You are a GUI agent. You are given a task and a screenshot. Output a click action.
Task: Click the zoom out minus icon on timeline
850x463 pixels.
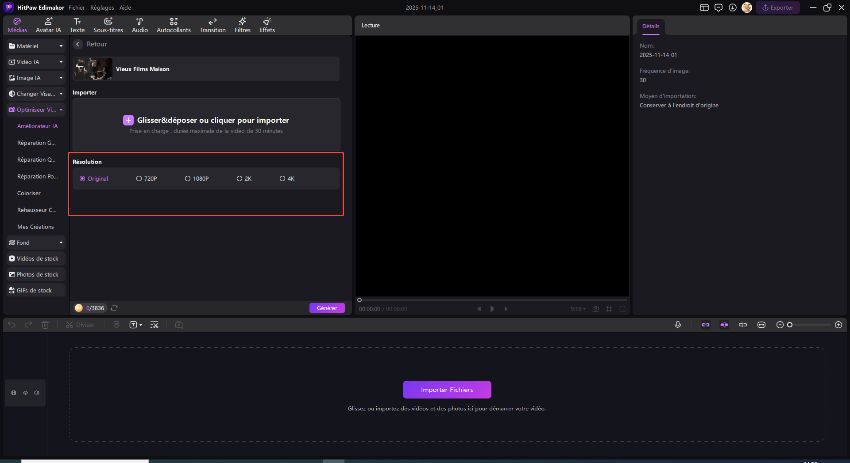pos(780,325)
